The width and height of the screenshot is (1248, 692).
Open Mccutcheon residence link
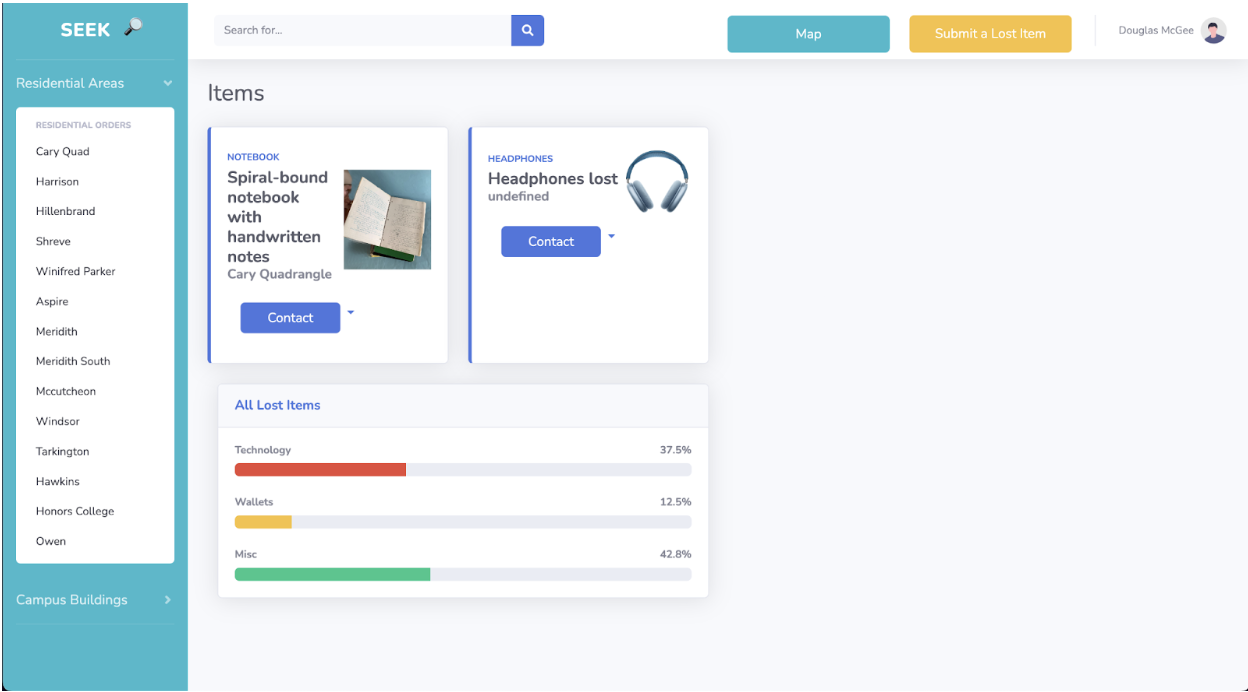coord(66,392)
